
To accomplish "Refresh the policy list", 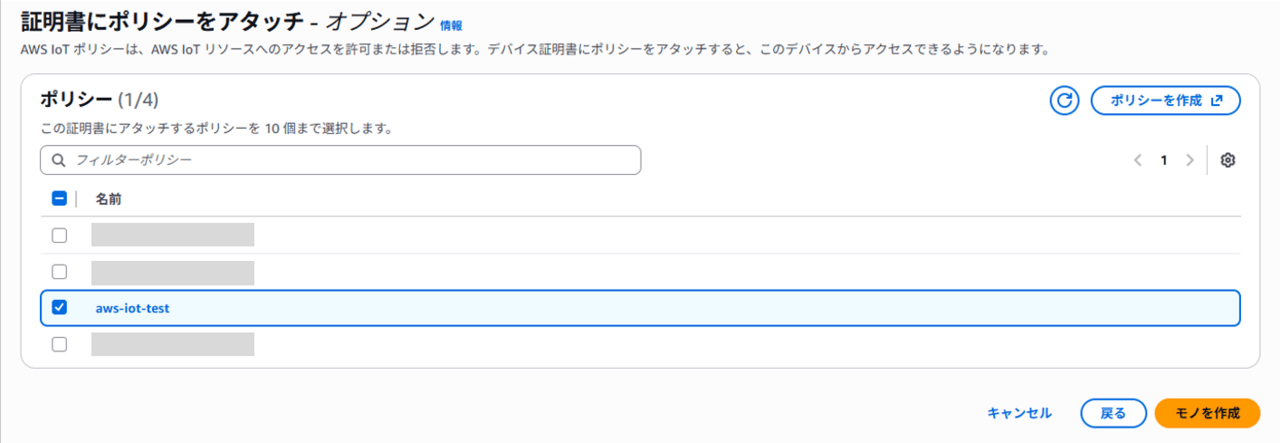I will pos(1065,100).
